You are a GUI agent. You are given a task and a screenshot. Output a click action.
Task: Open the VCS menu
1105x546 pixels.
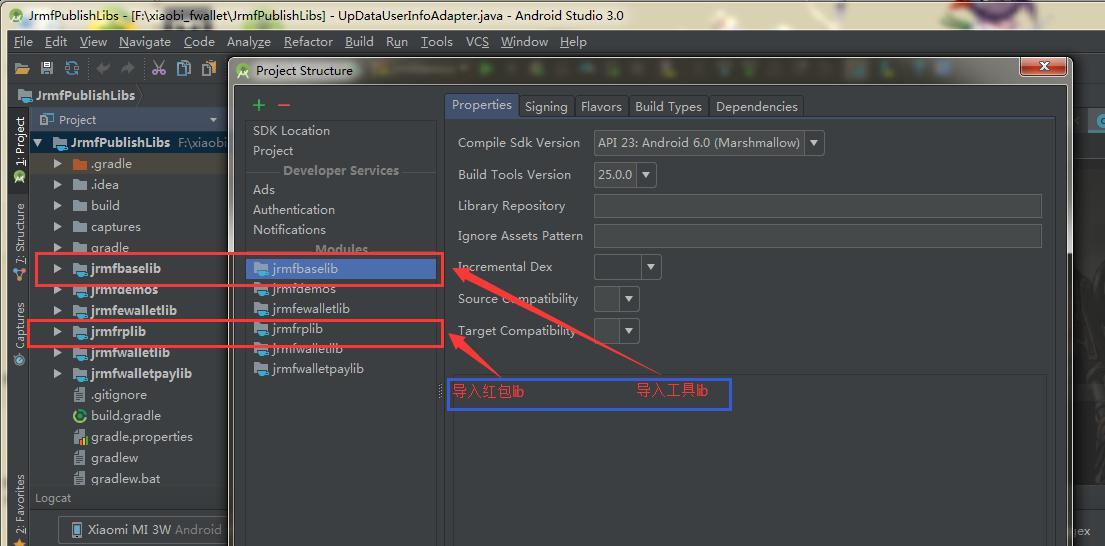click(477, 42)
